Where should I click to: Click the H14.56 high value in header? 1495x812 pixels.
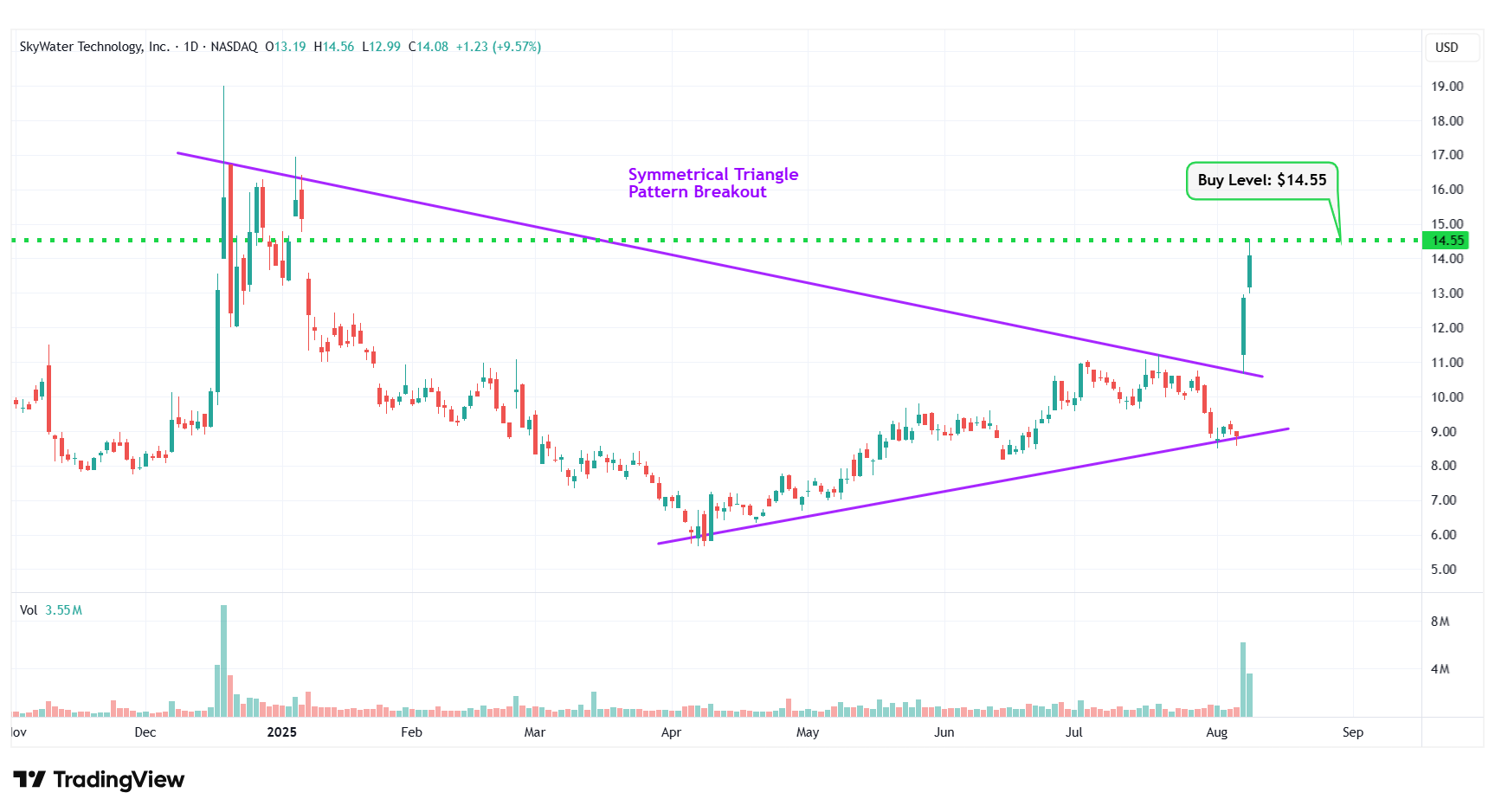(334, 47)
